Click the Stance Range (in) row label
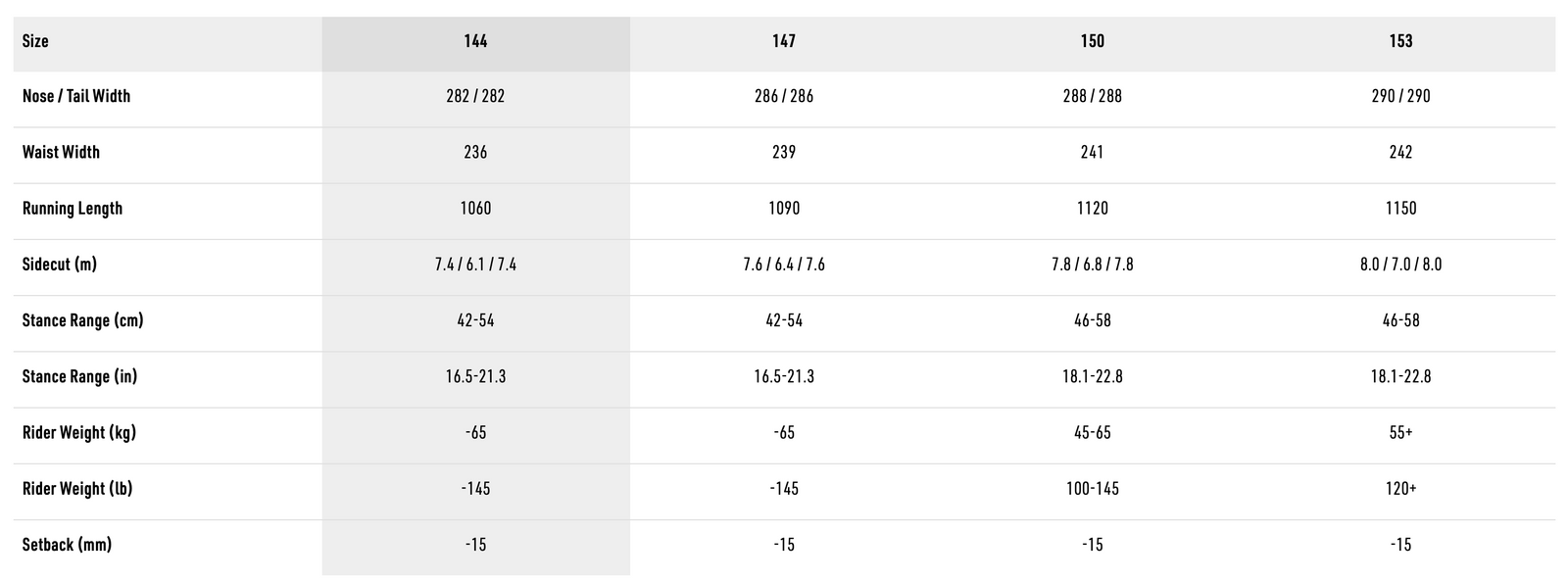Viewport: 1568px width, 581px height. [x=79, y=376]
